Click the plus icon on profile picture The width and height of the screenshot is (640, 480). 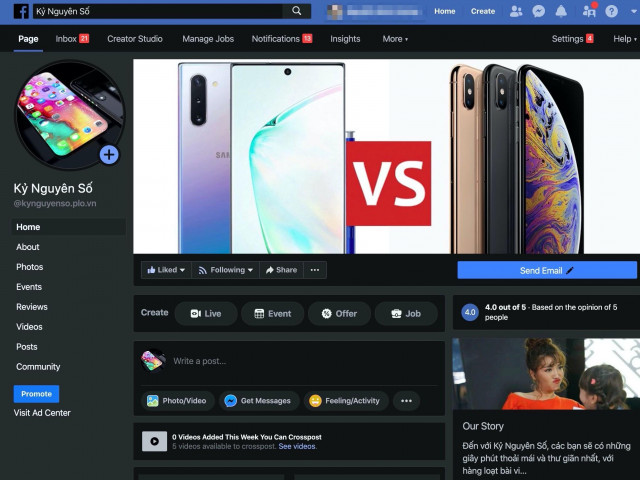click(109, 155)
